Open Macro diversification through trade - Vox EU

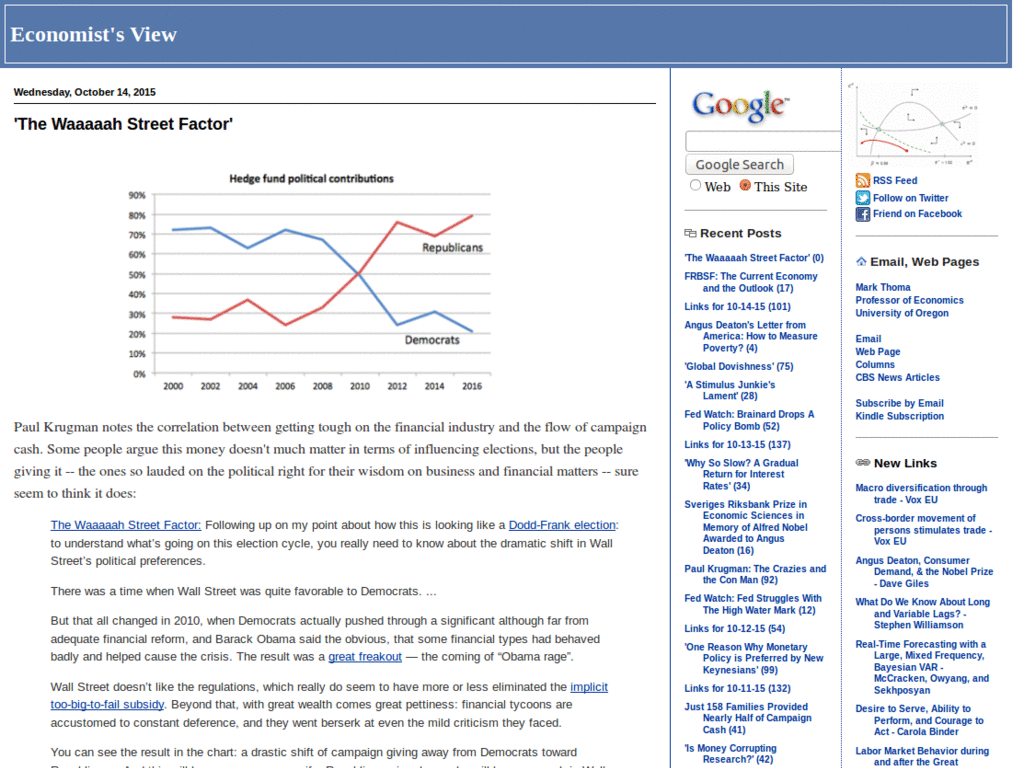tap(921, 494)
